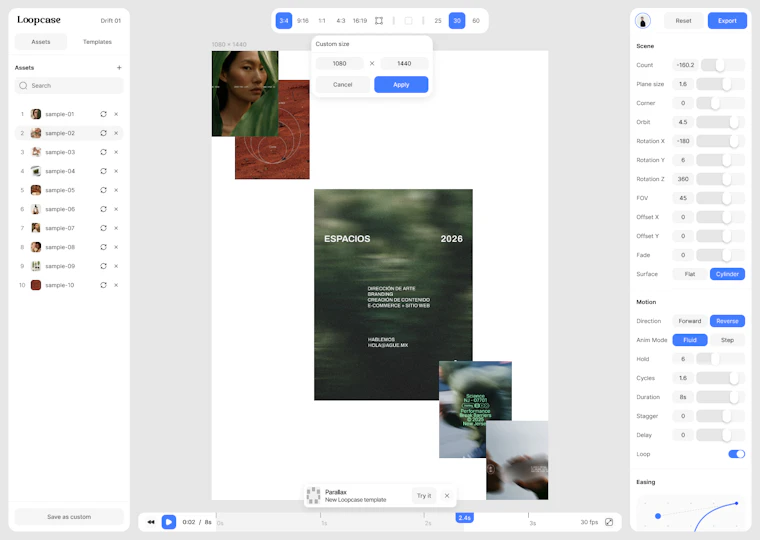This screenshot has width=760, height=540.
Task: Replace the sample-04 asset
Action: (x=103, y=171)
